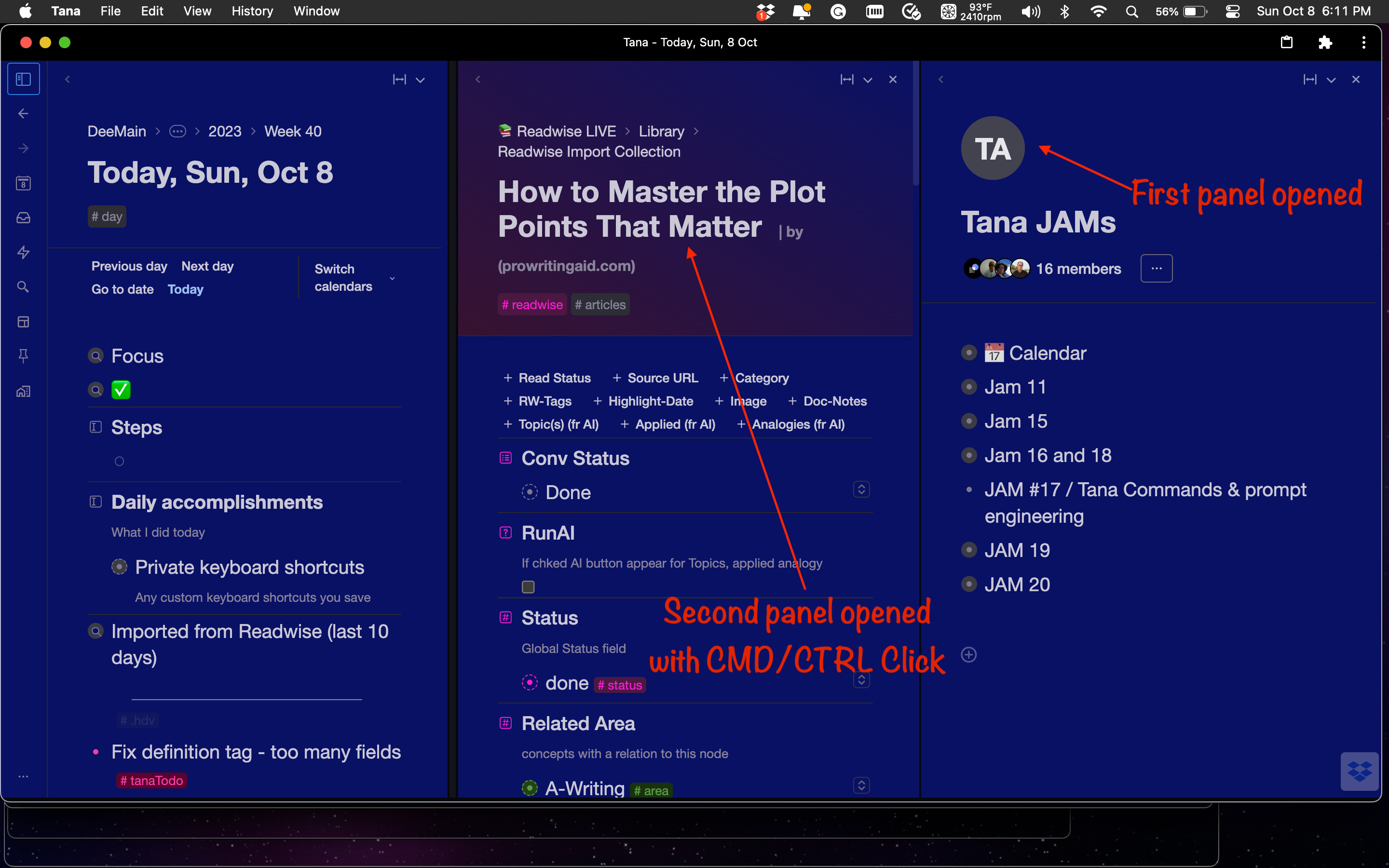This screenshot has height=868, width=1389.
Task: Toggle the green checkmark search node
Action: pyautogui.click(x=121, y=390)
